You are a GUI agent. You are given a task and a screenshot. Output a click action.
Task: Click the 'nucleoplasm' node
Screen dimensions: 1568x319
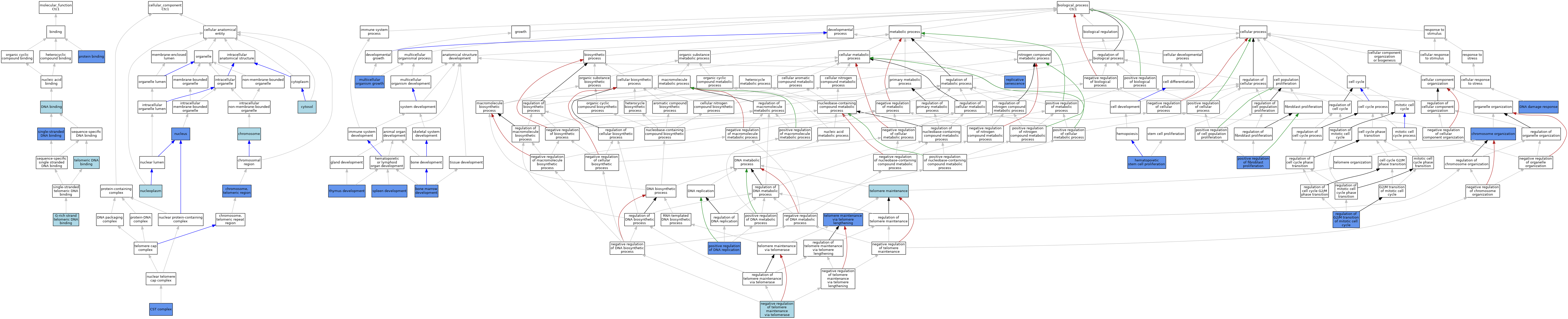[150, 191]
